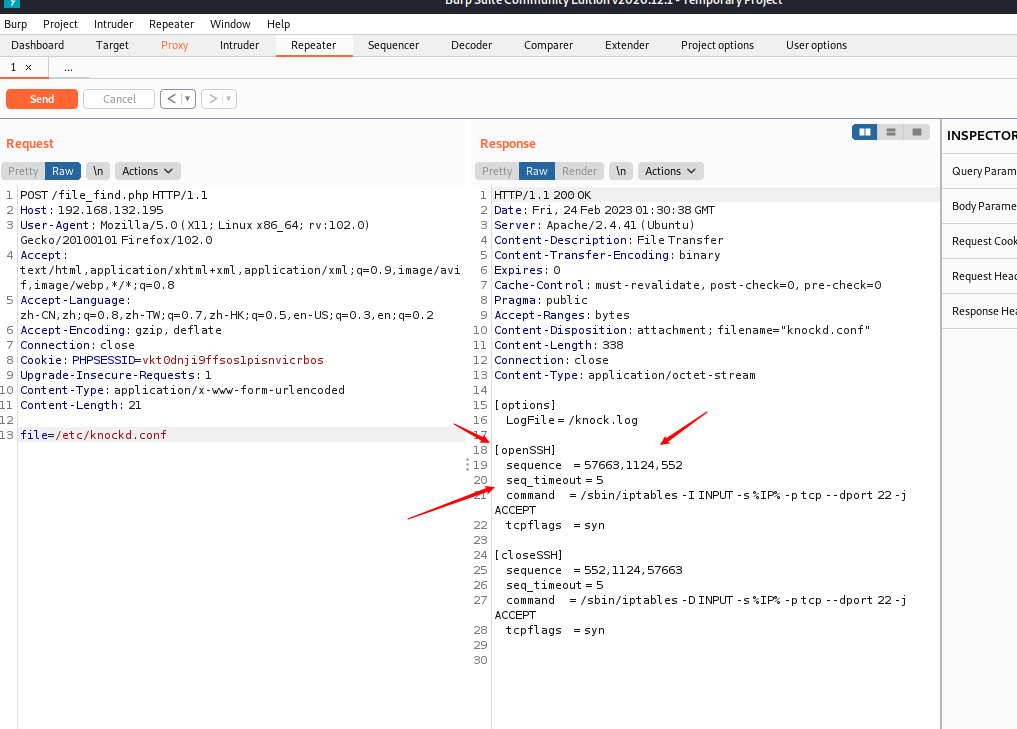
Task: Switch to the Intruder tool tab
Action: coord(239,45)
